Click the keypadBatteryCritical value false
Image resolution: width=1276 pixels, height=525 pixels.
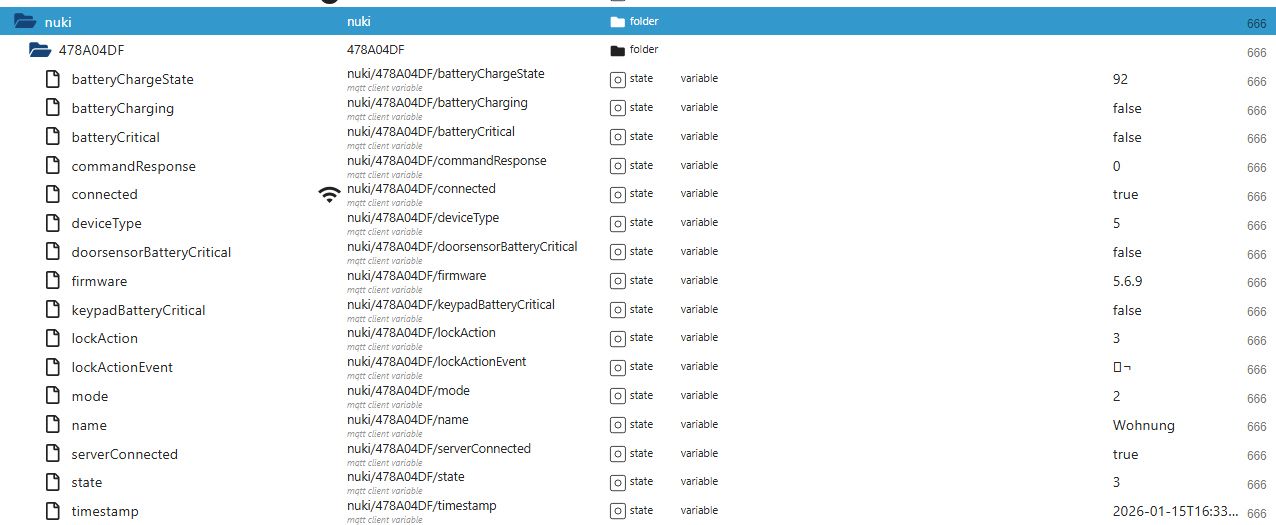tap(1127, 310)
